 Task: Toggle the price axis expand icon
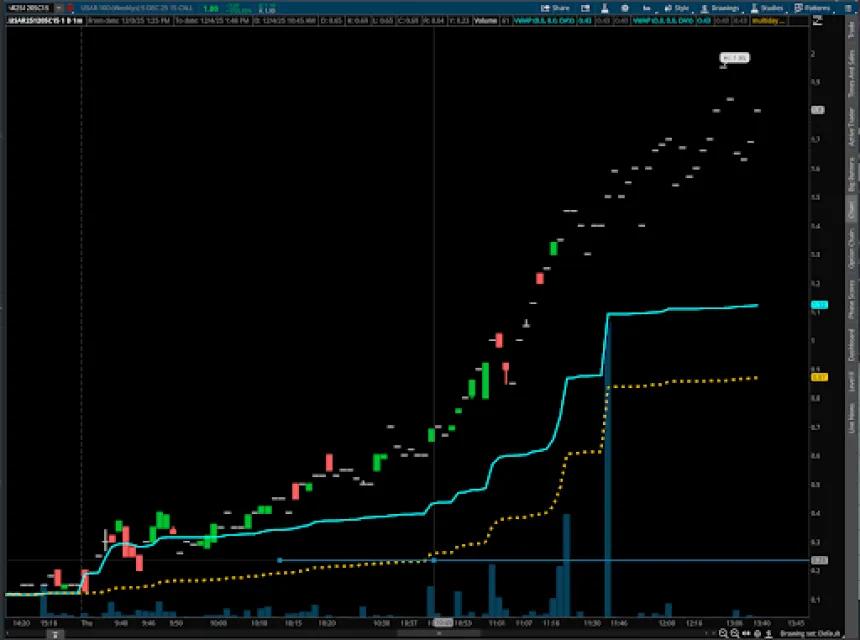click(817, 20)
